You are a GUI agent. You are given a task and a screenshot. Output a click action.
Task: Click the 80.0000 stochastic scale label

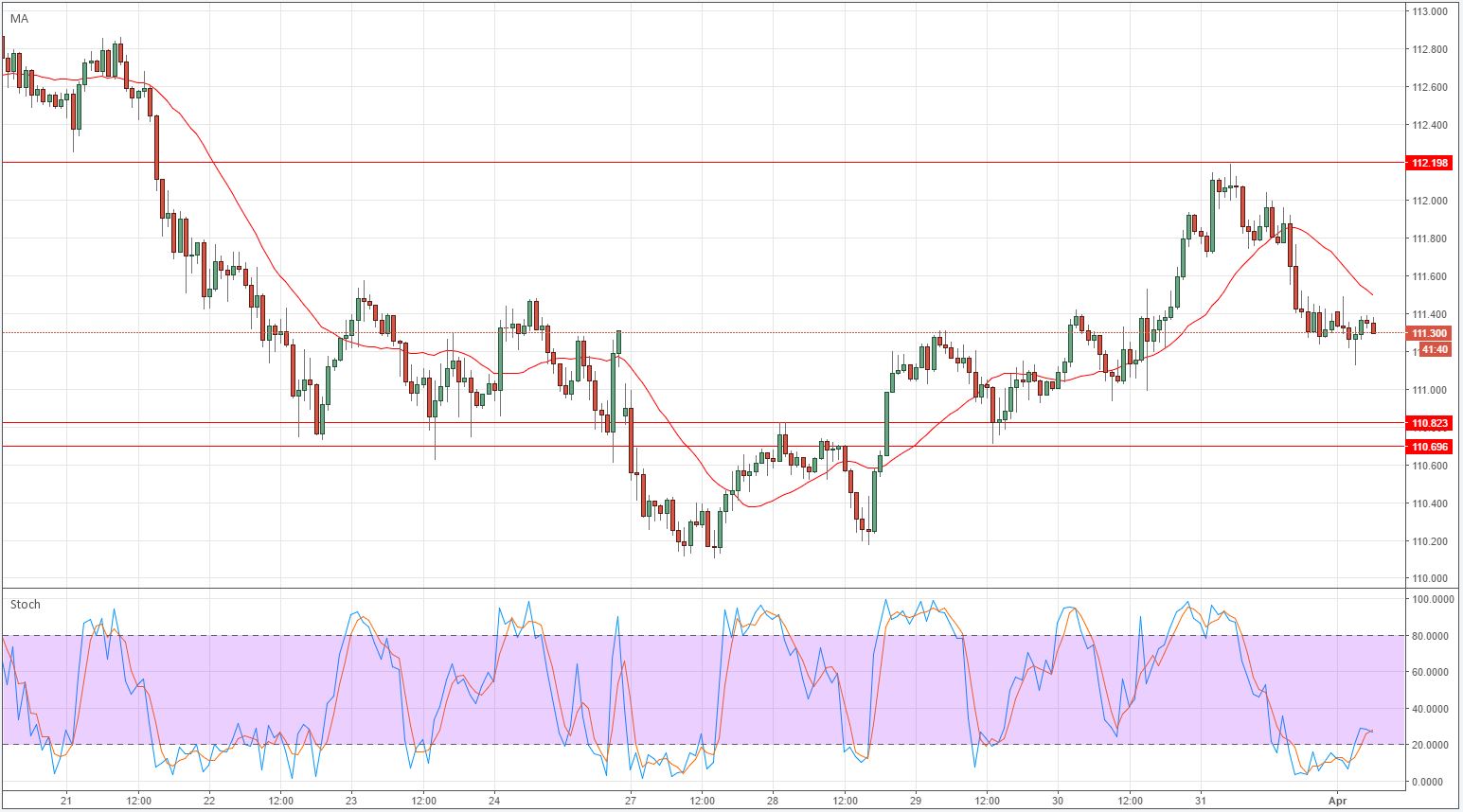click(1433, 636)
